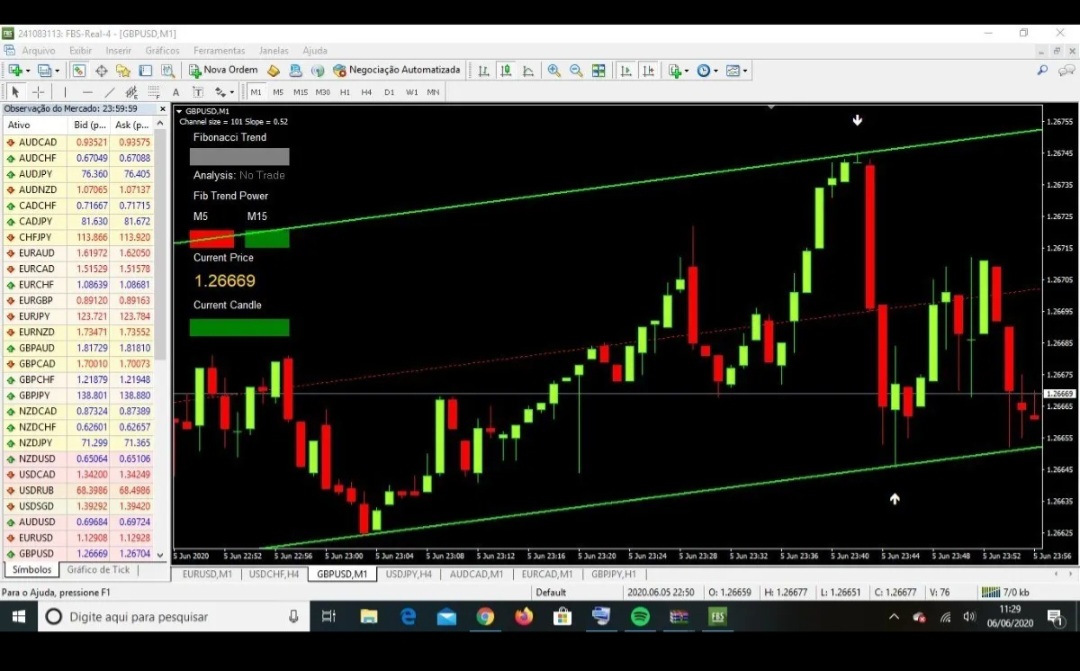Screen dimensions: 1080x671
Task: Pick the horizontal line drawing tool
Action: (87, 92)
